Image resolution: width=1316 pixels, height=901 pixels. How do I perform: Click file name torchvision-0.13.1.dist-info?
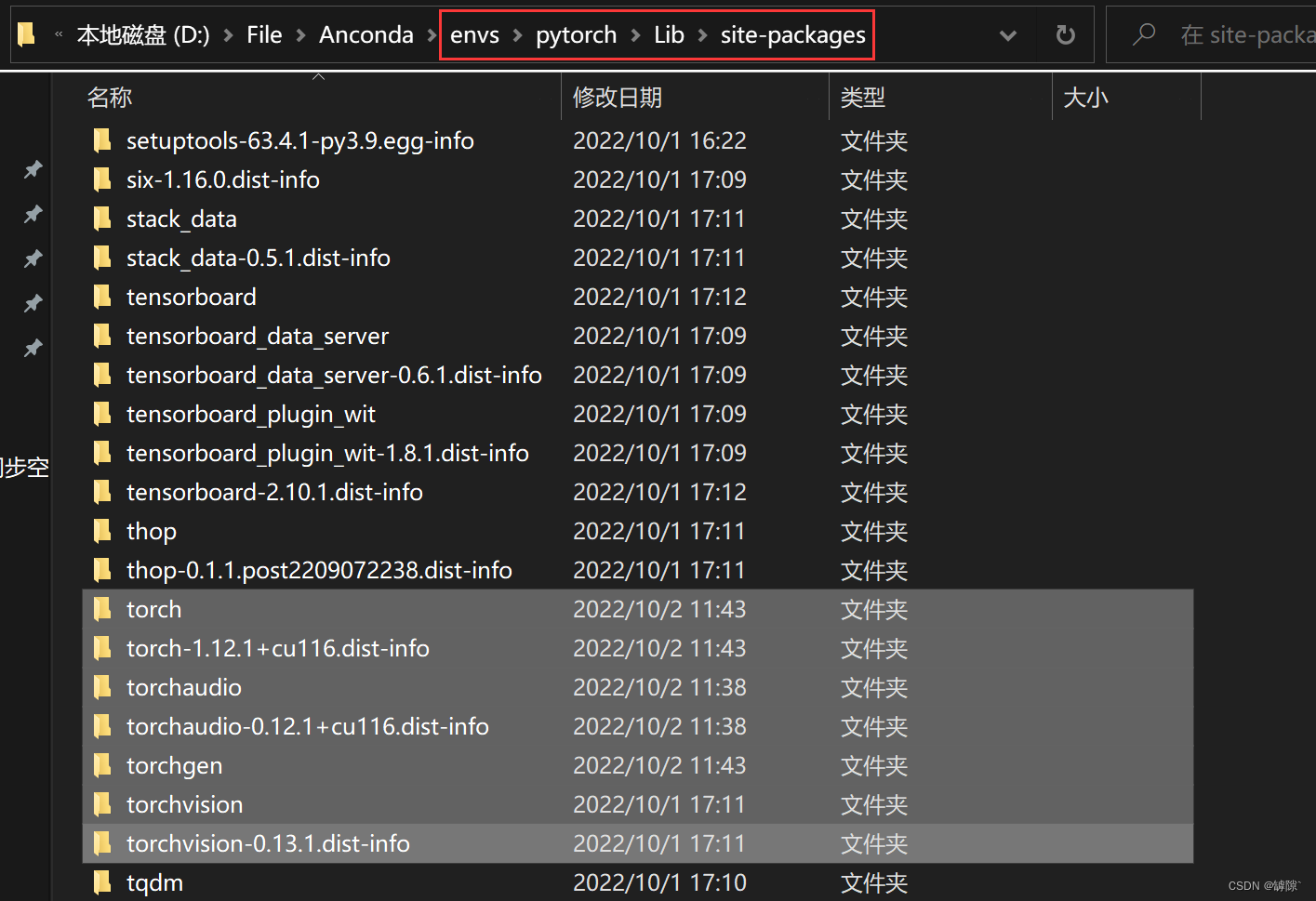coord(268,843)
